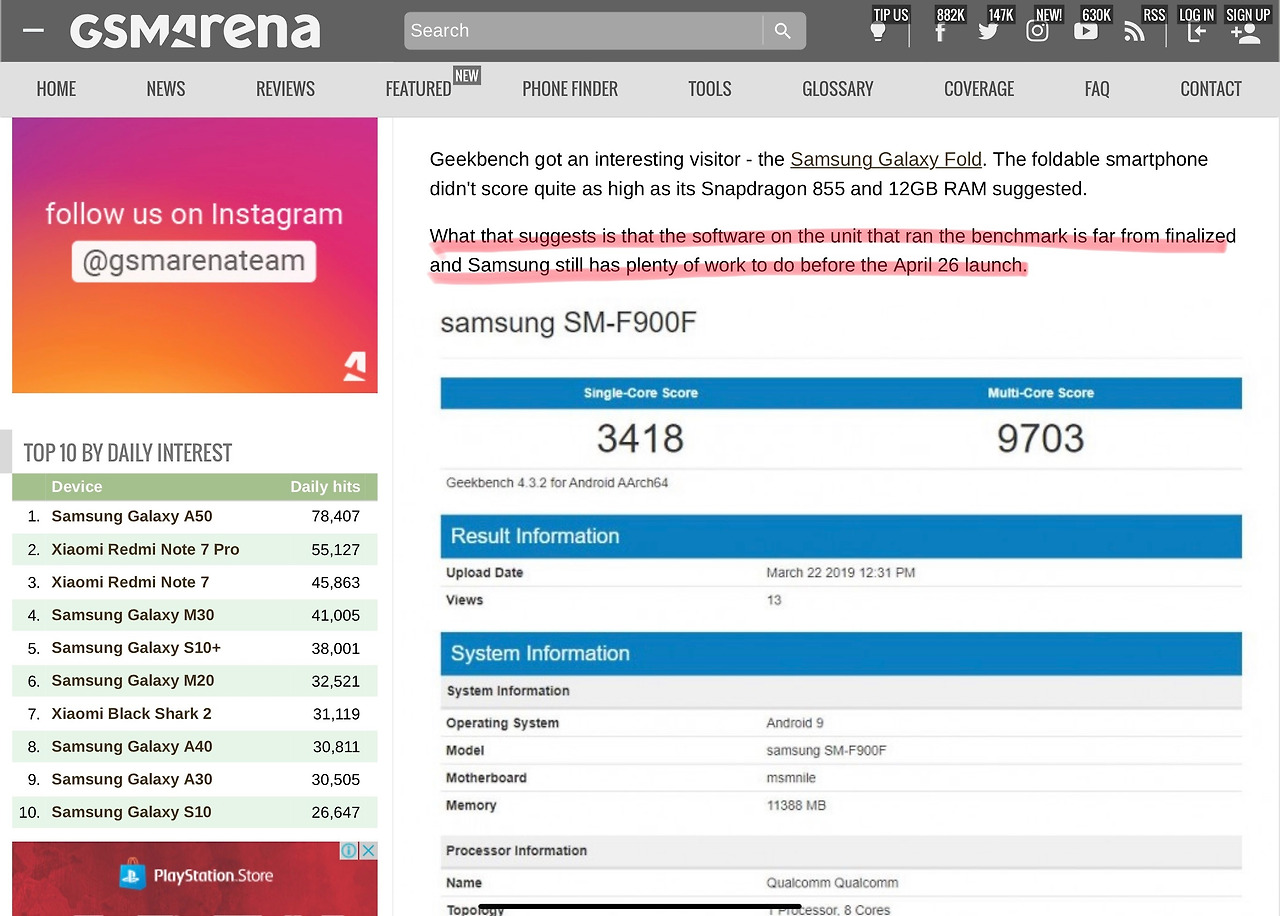Close the PlayStation Store ad

click(368, 851)
